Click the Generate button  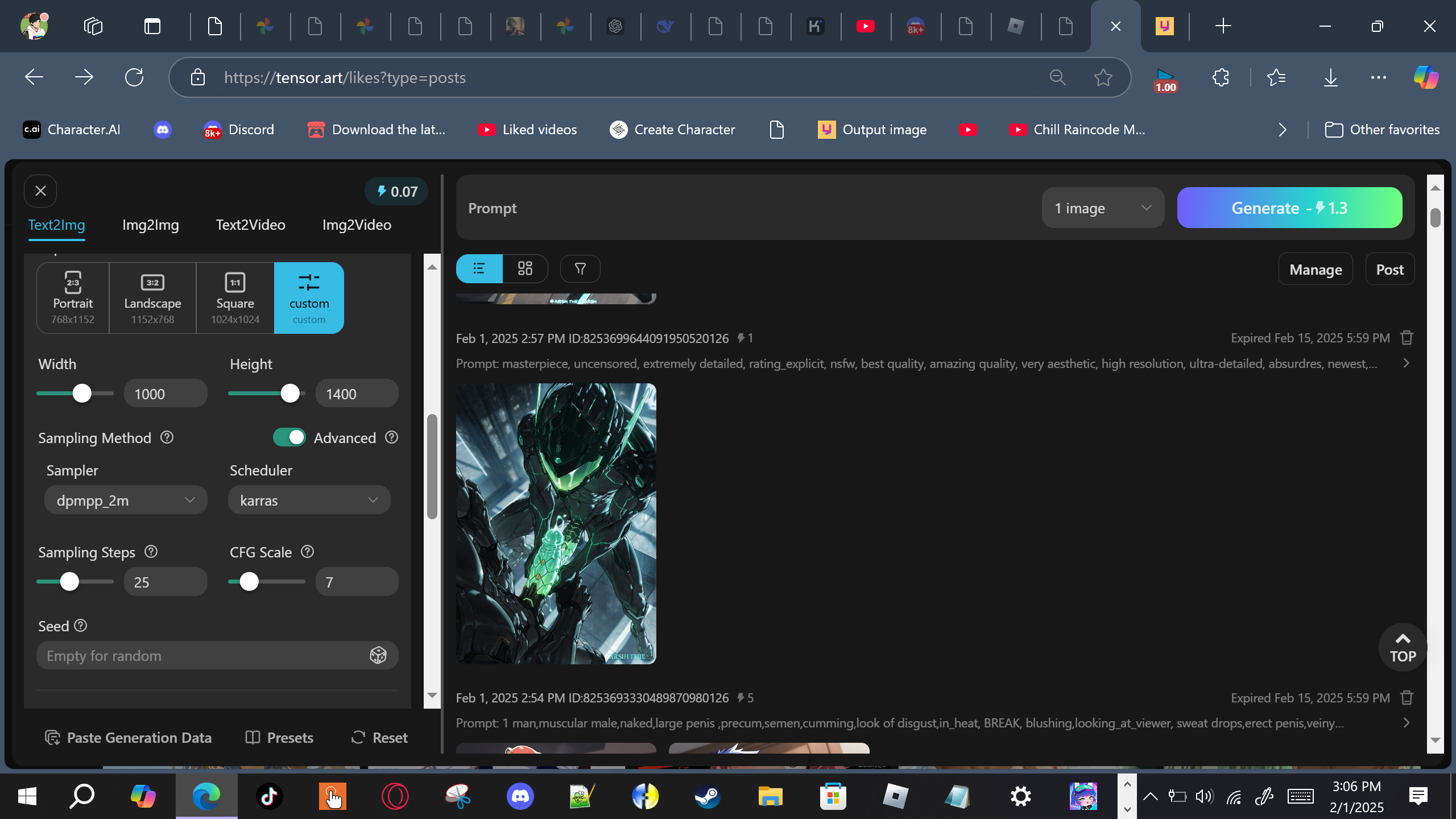tap(1289, 208)
